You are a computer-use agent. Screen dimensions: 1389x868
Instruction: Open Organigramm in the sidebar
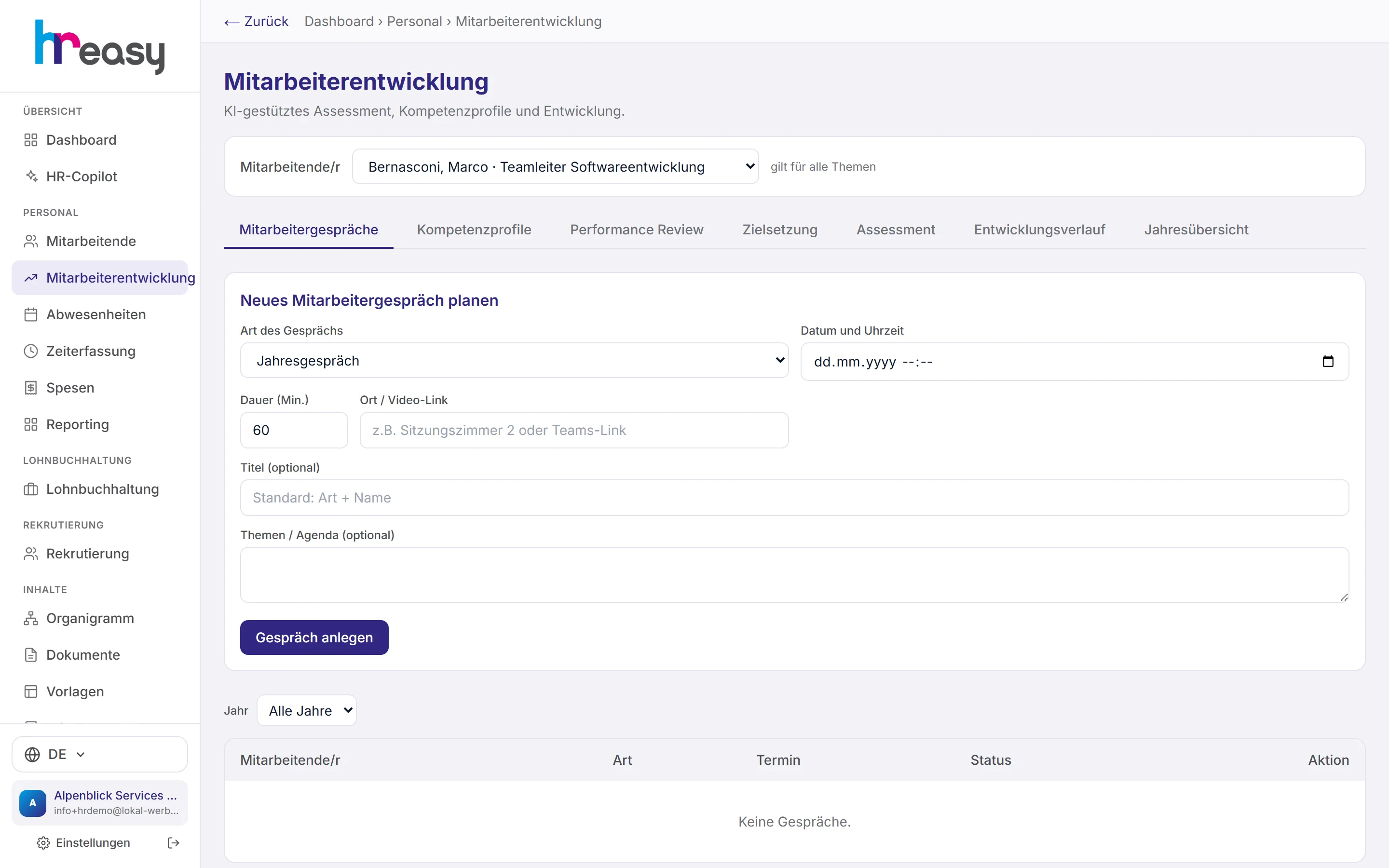pyautogui.click(x=100, y=618)
